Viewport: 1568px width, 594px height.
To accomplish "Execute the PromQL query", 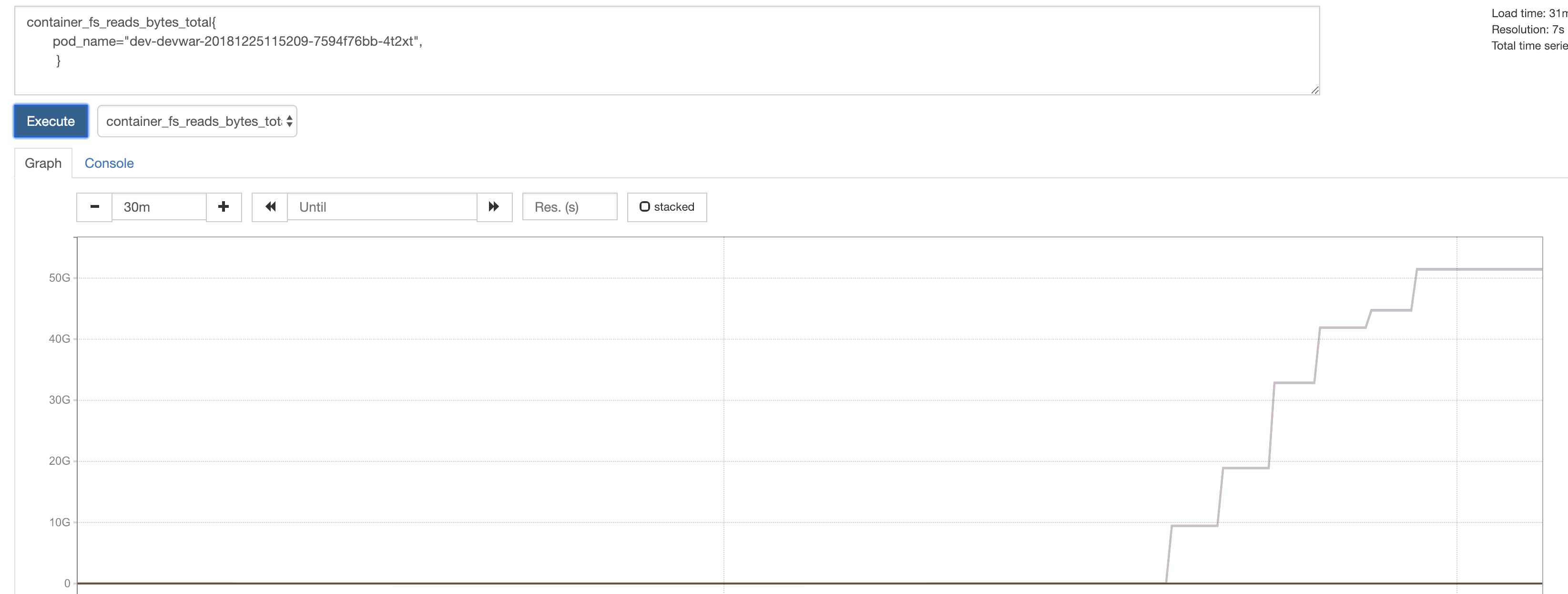I will click(x=51, y=121).
